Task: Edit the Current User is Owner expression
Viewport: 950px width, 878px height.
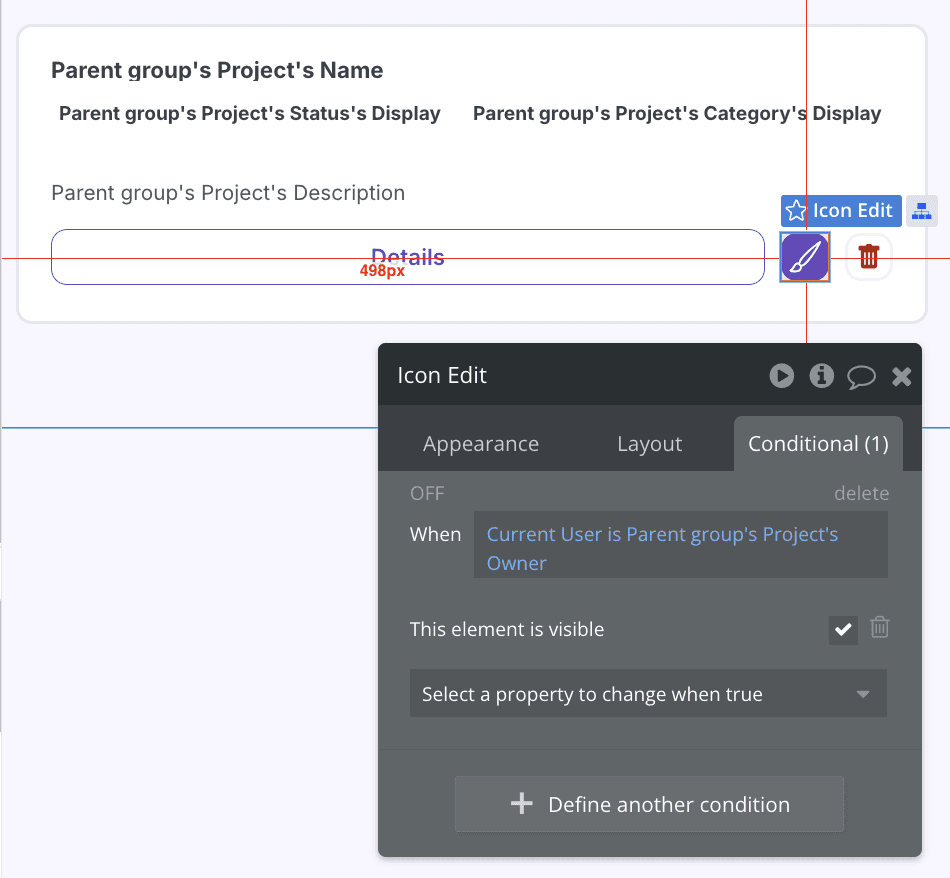Action: (x=680, y=545)
